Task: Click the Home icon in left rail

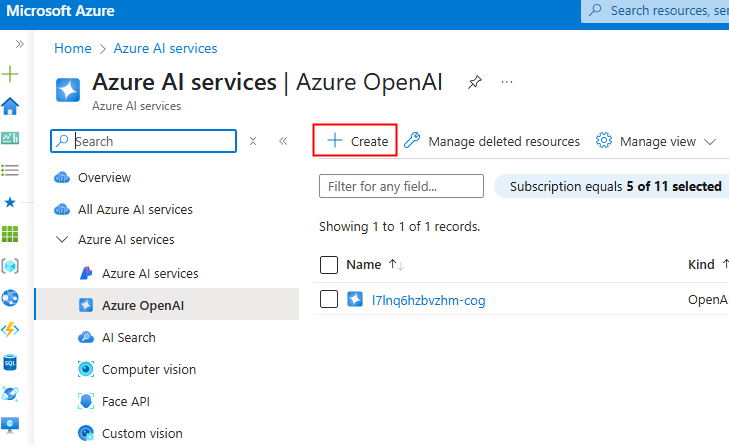Action: [x=10, y=107]
